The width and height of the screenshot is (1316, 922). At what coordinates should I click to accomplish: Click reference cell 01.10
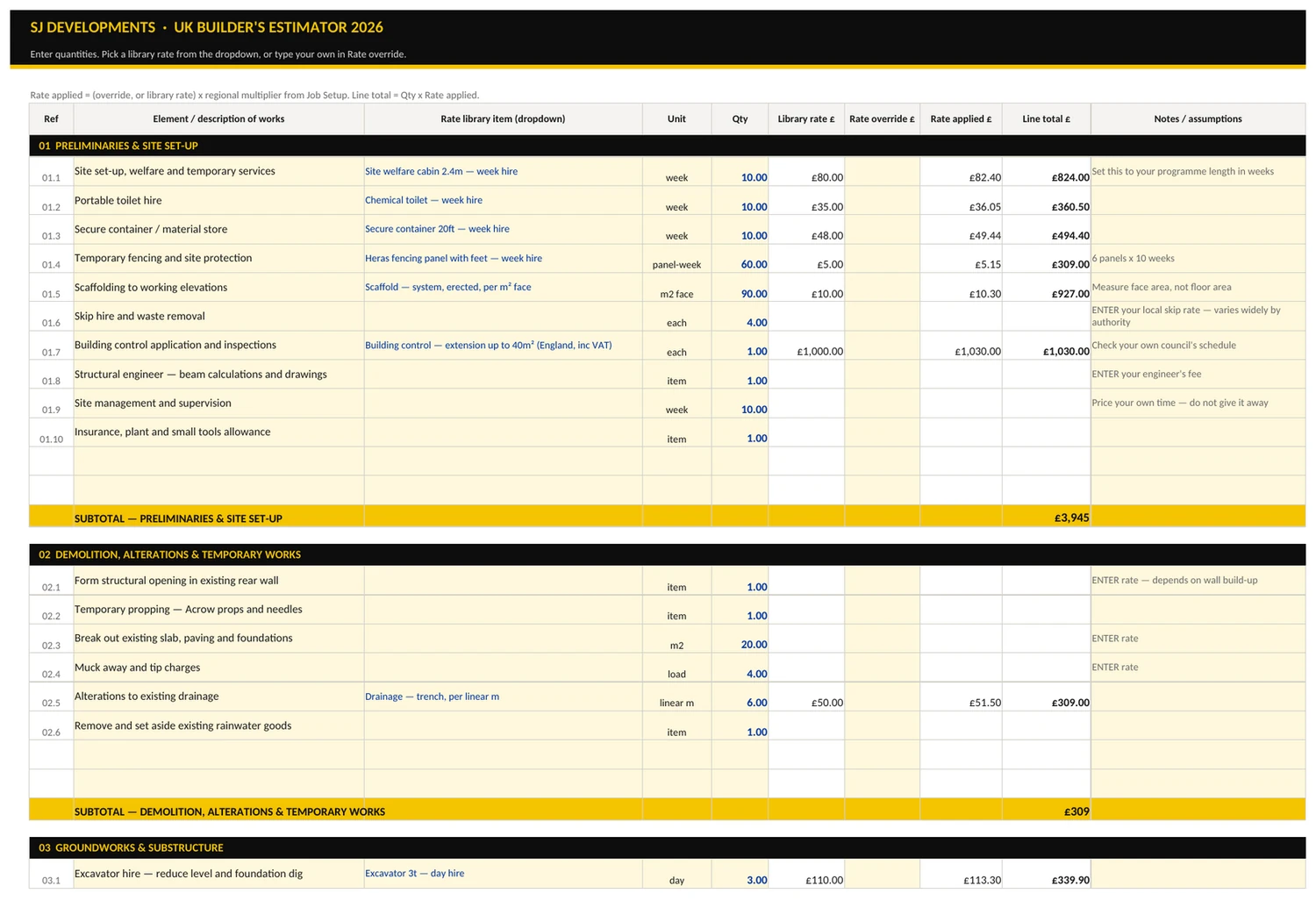(x=51, y=432)
